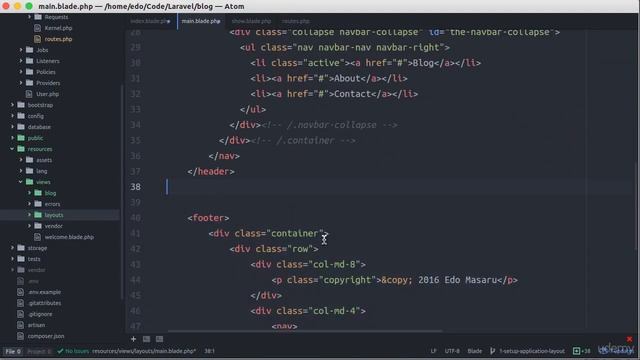Expand the errors folder arrow
The height and width of the screenshot is (360, 640).
point(29,204)
